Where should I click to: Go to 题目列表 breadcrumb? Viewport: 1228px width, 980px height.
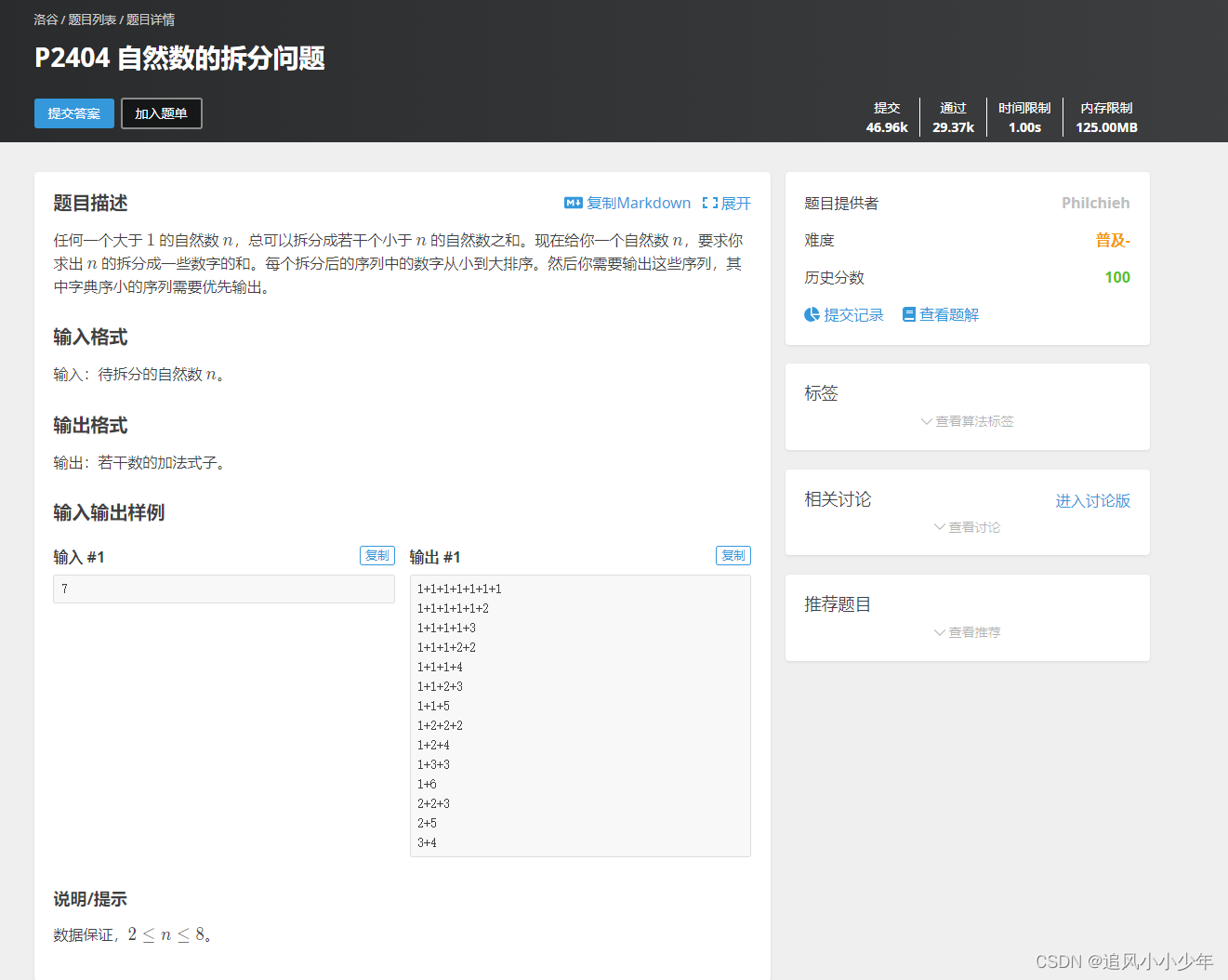click(92, 20)
